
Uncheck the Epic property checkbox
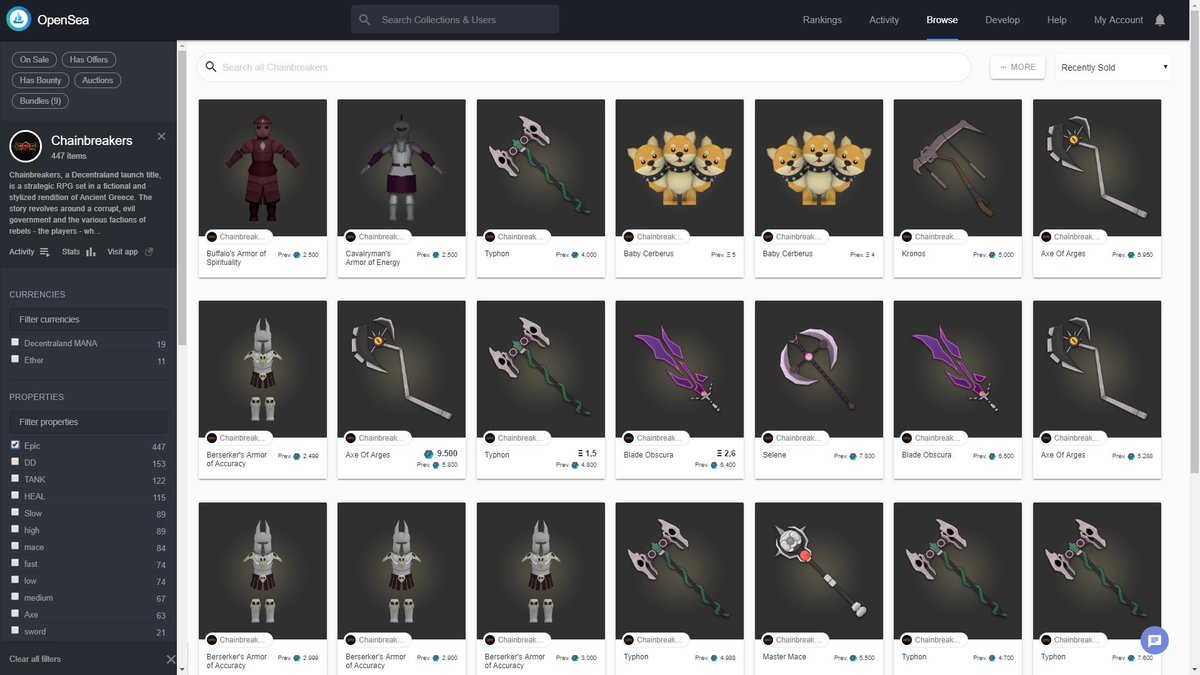[15, 445]
